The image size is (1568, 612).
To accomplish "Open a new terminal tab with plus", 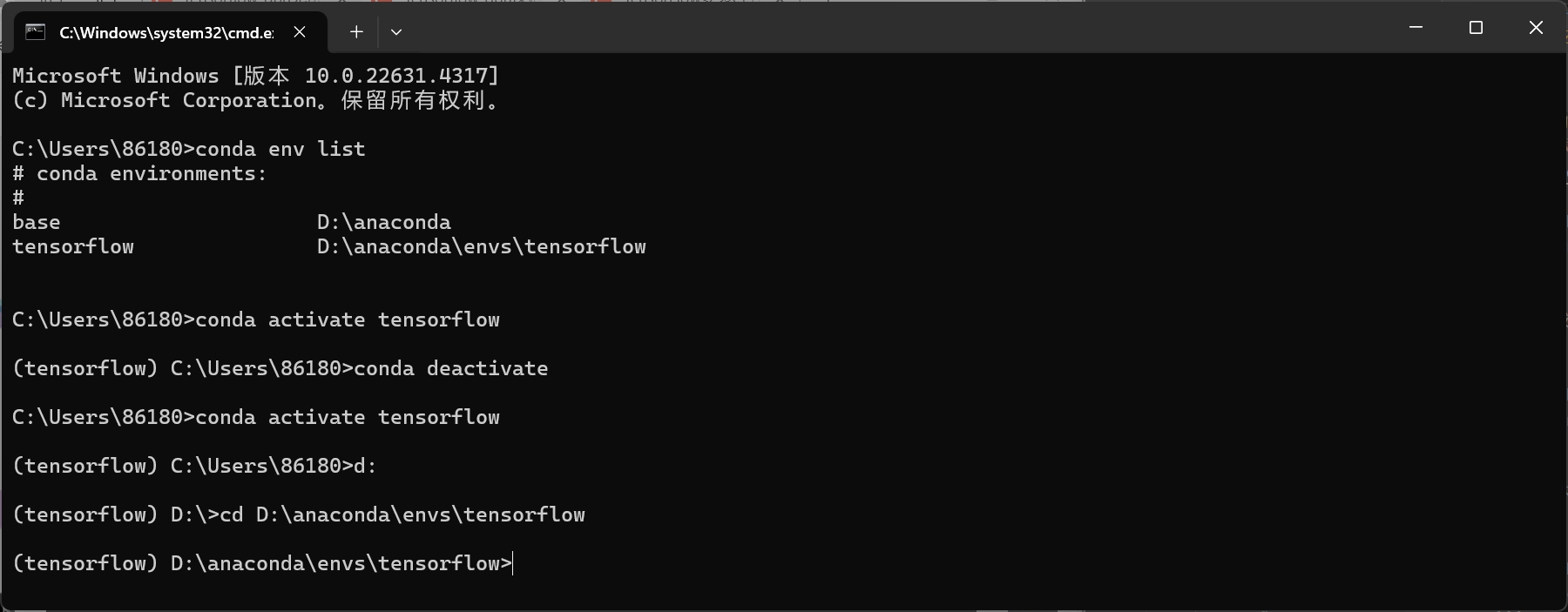I will pos(356,32).
